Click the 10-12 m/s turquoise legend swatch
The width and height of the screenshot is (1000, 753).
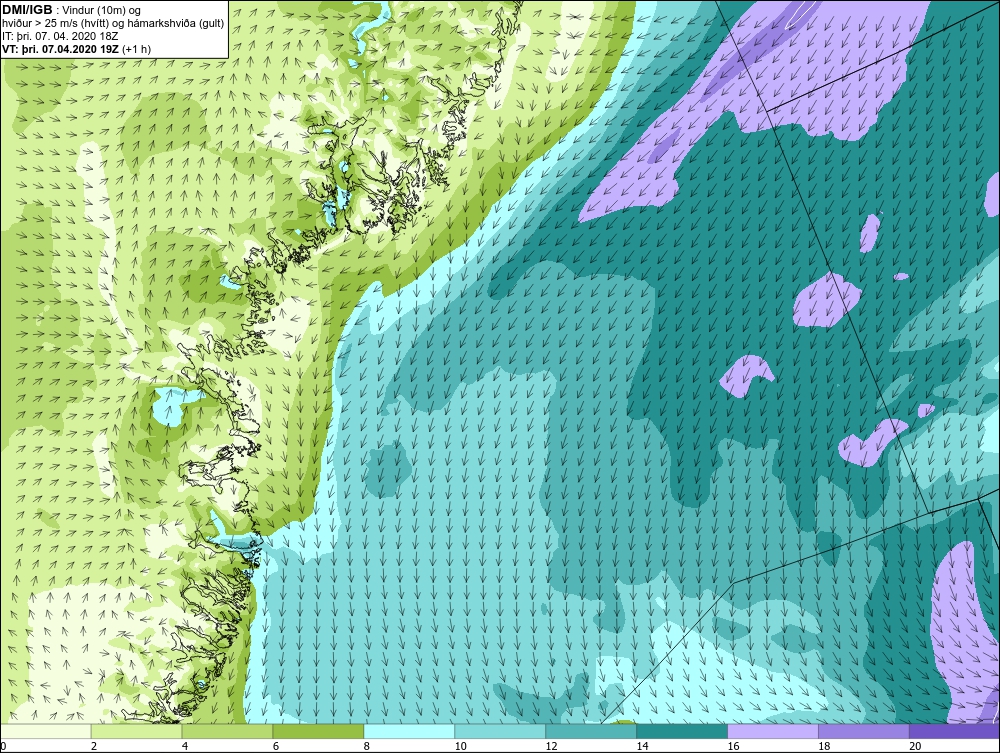click(500, 731)
